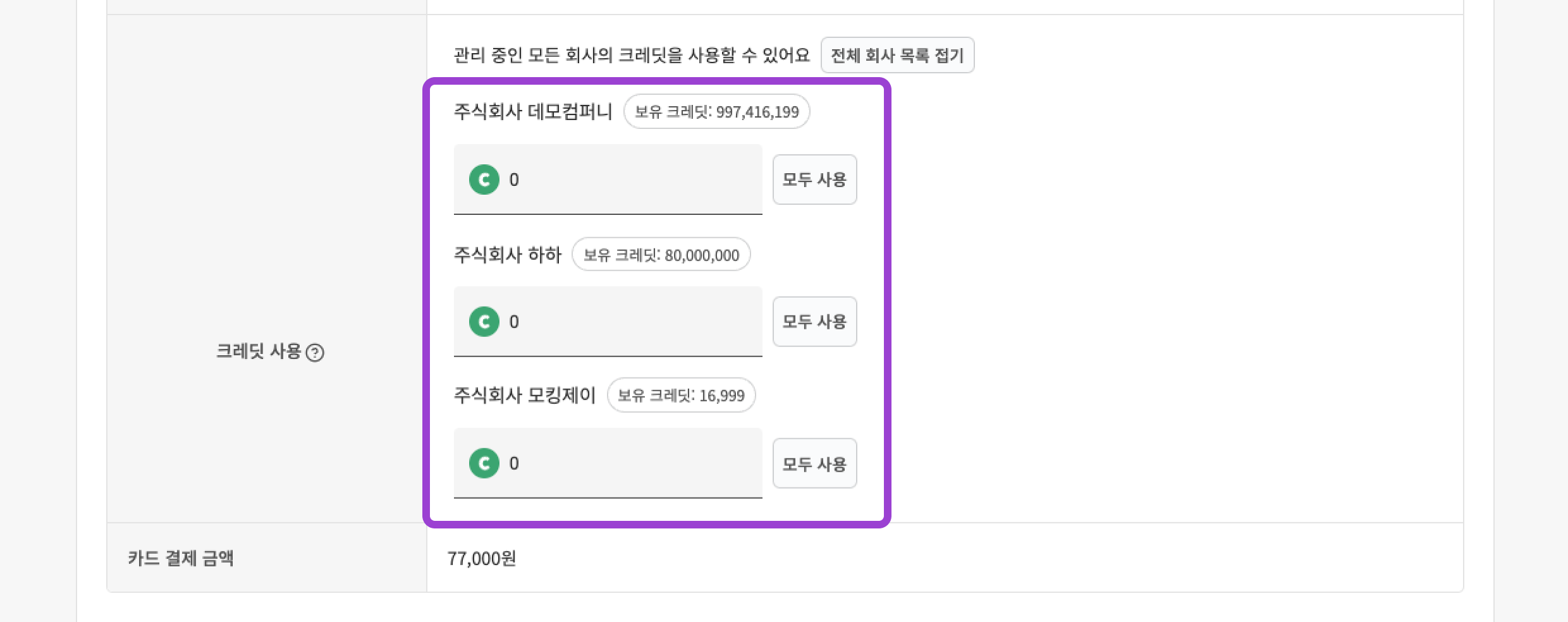Image resolution: width=1568 pixels, height=622 pixels.
Task: Click the 보유 크레딧: 80,000,000 badge
Action: coord(661,255)
